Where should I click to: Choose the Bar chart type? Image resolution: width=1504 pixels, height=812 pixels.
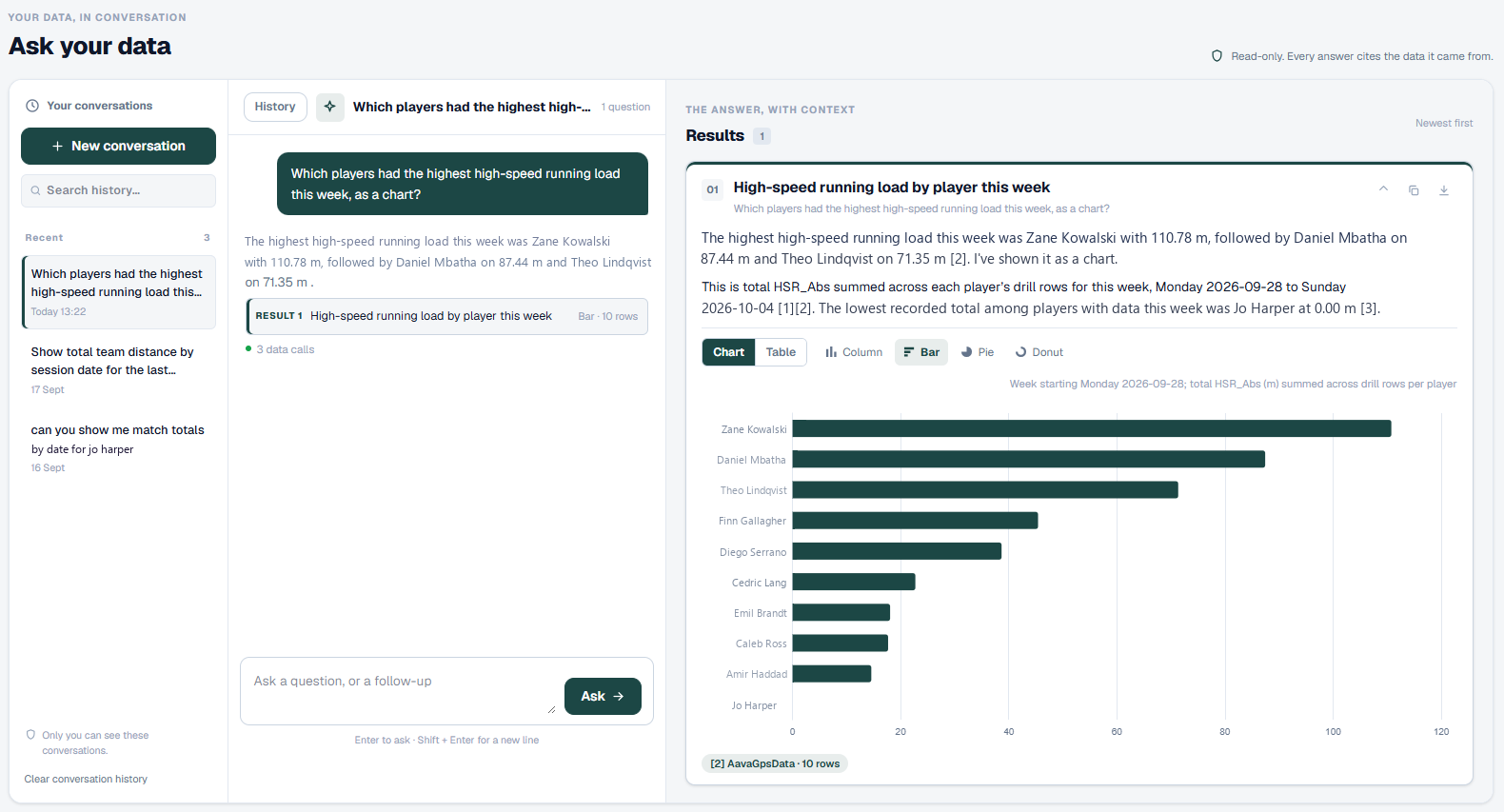921,352
